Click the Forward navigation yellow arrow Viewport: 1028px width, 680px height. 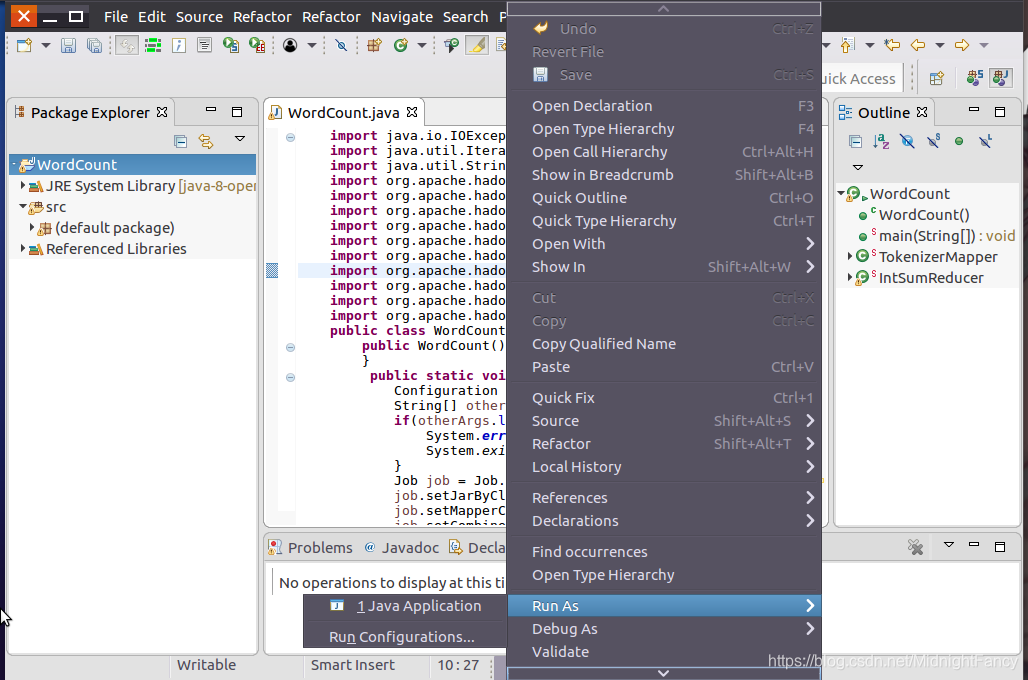pyautogui.click(x=962, y=45)
